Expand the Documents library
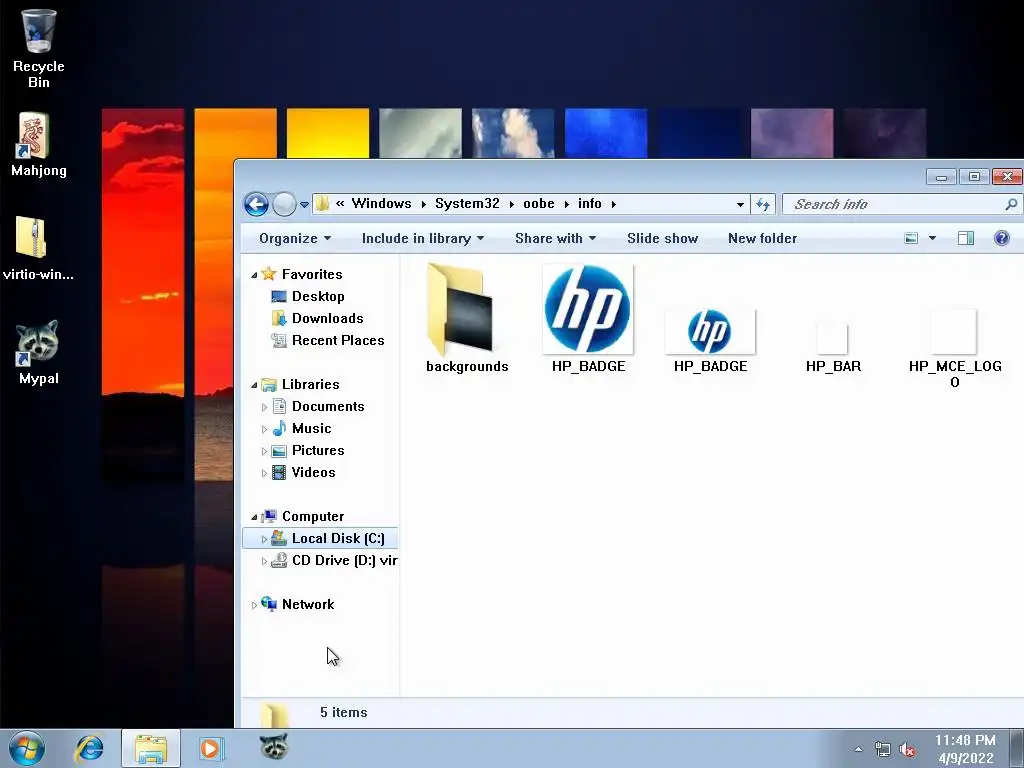This screenshot has width=1024, height=768. 264,408
